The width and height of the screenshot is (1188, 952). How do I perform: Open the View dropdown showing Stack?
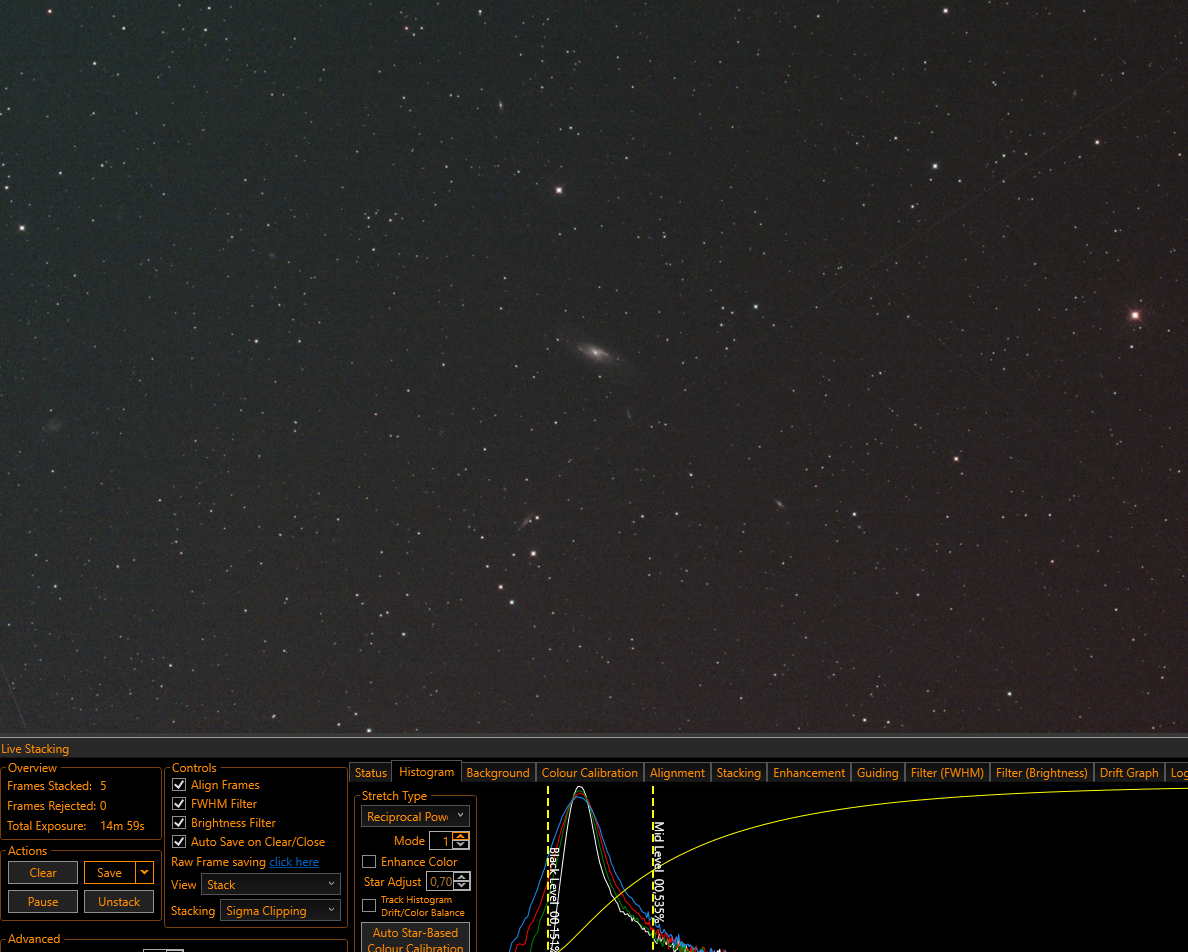coord(270,885)
